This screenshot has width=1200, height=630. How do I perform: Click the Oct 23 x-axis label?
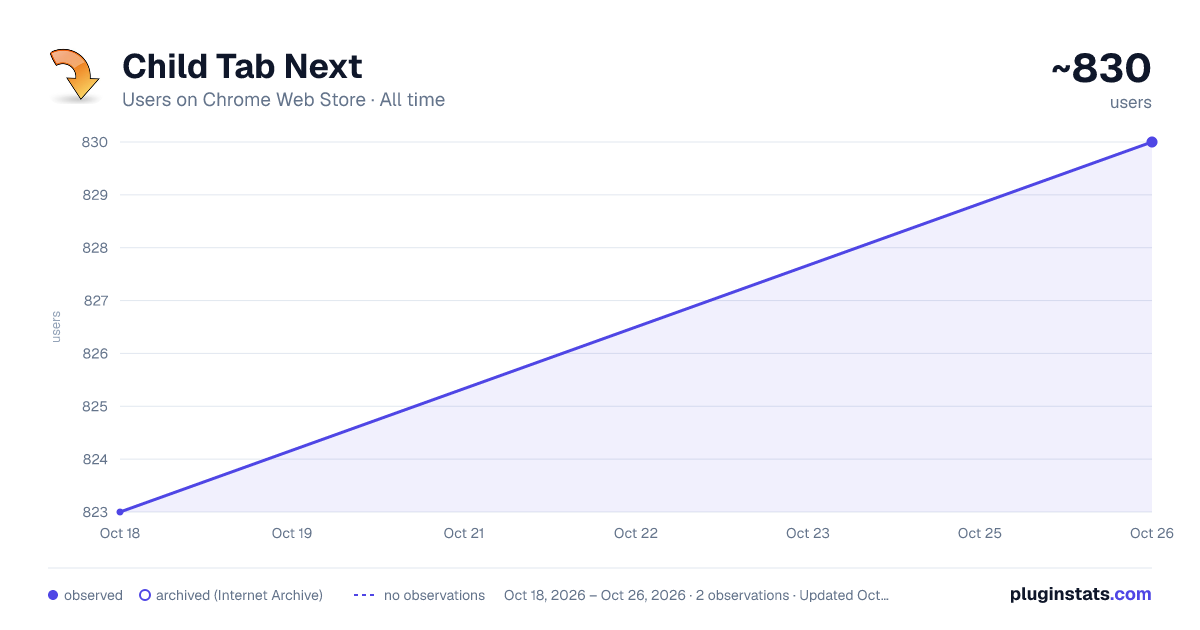pos(808,533)
